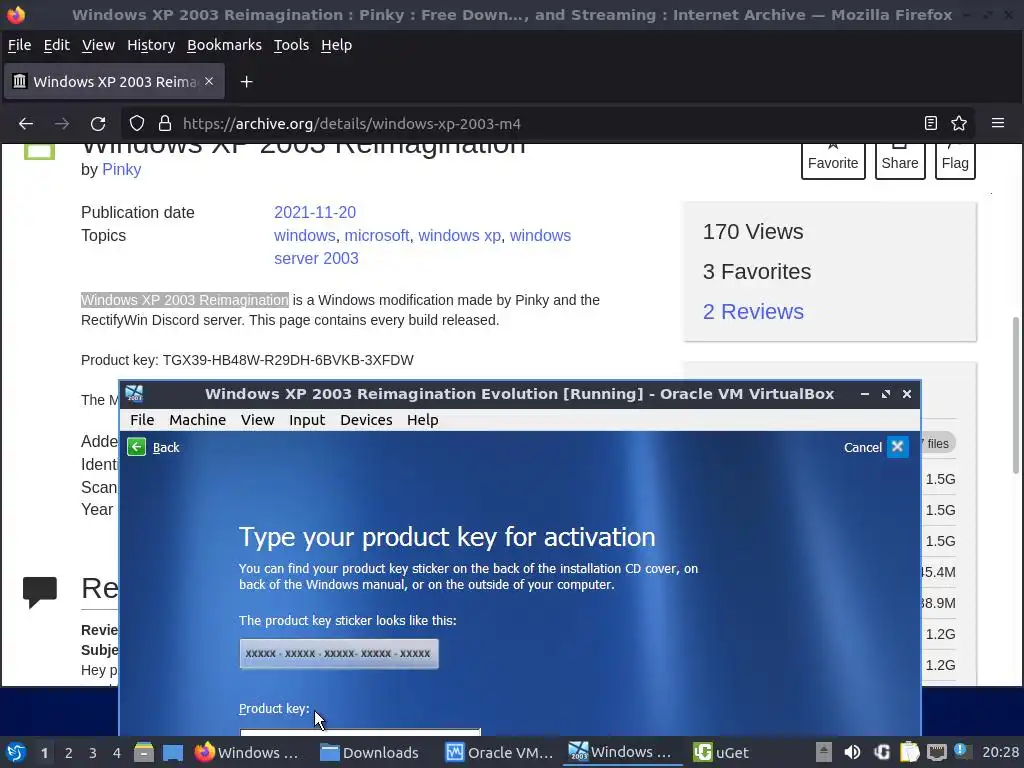
Task: Click the microsoft topic link
Action: tap(376, 235)
